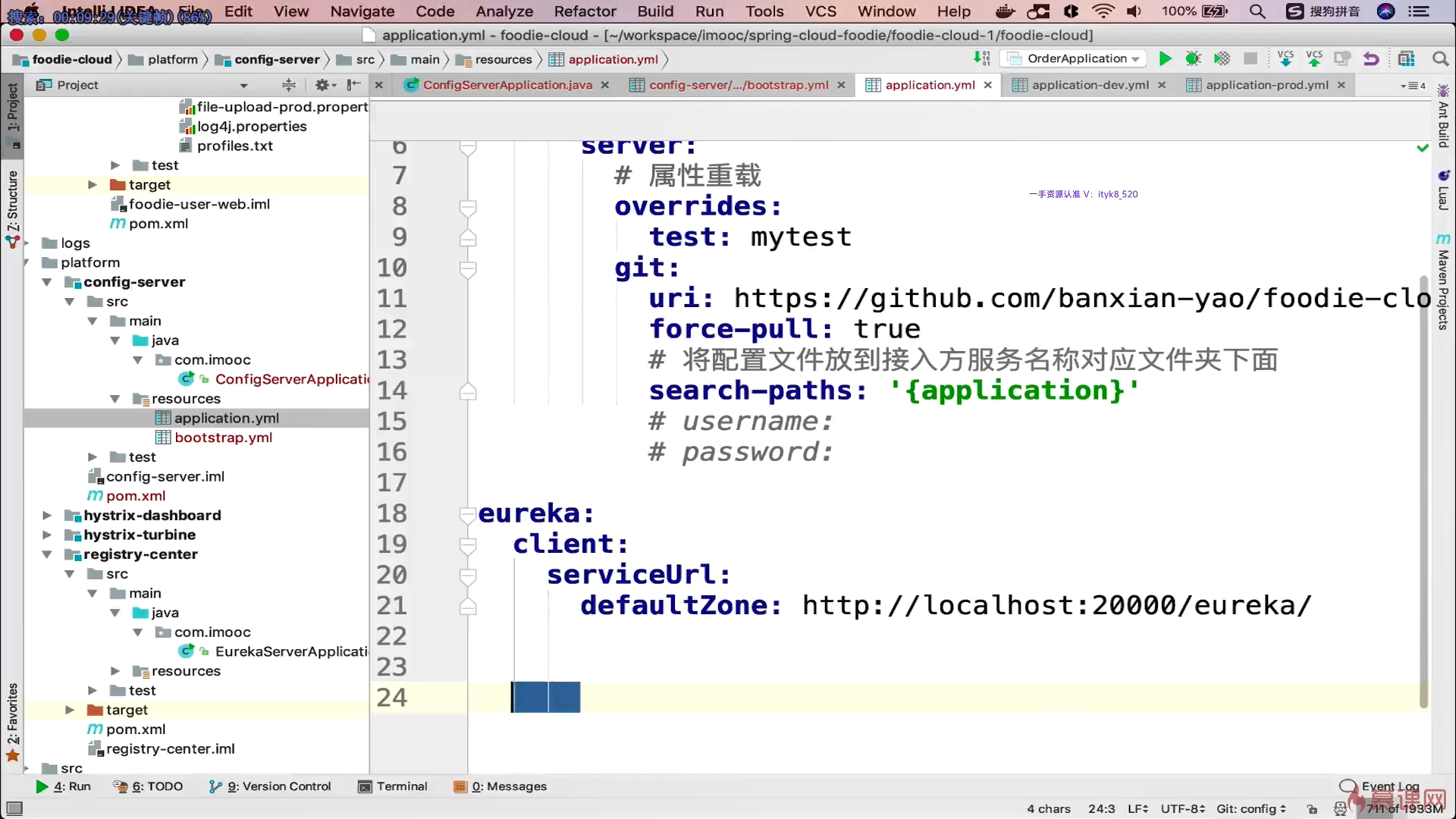Viewport: 1456px width, 819px height.
Task: Collapse all in Project panel
Action: click(x=289, y=85)
